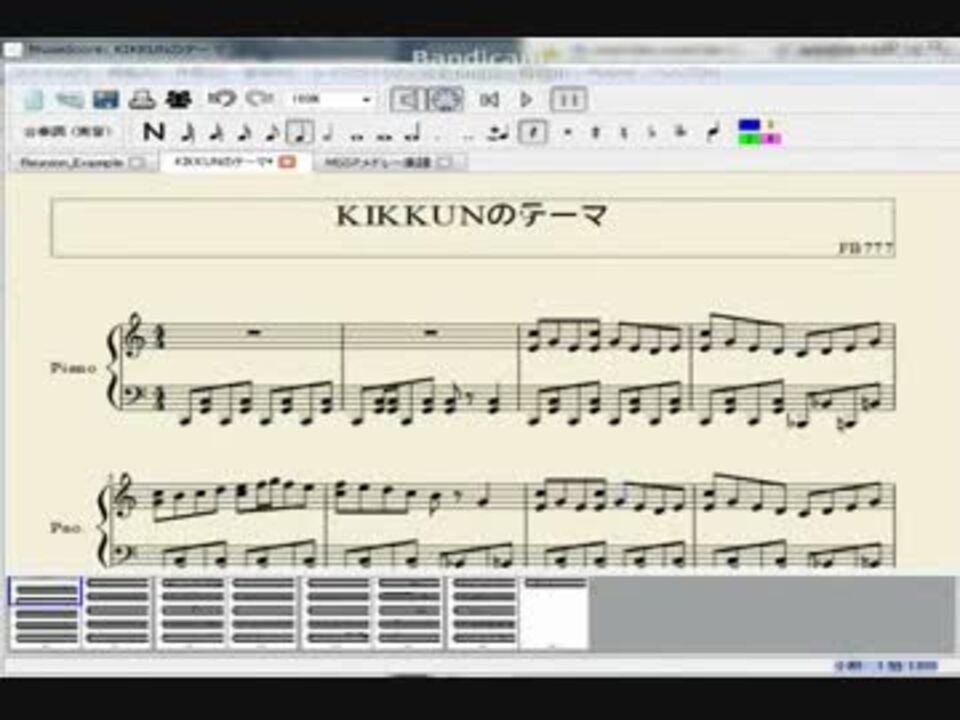
Task: Flip stem direction with the toolbar icon
Action: pos(712,132)
